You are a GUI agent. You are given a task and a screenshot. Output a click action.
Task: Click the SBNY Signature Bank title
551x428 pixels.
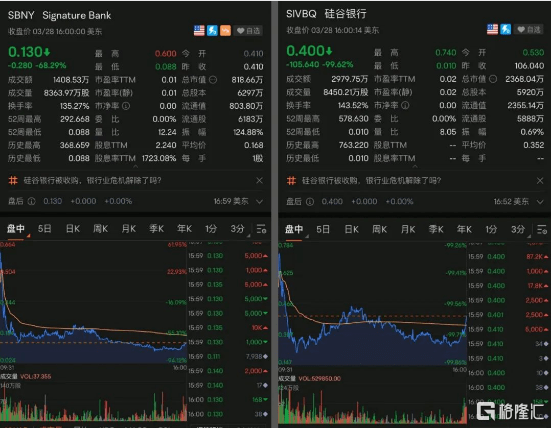point(59,15)
